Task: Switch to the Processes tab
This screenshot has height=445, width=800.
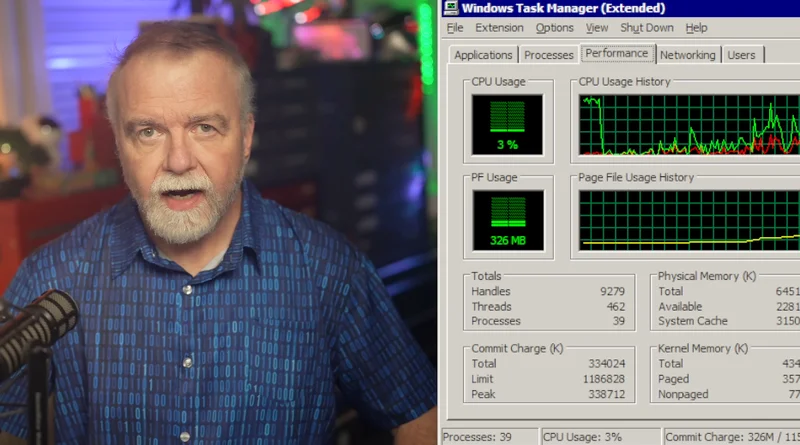Action: [549, 55]
